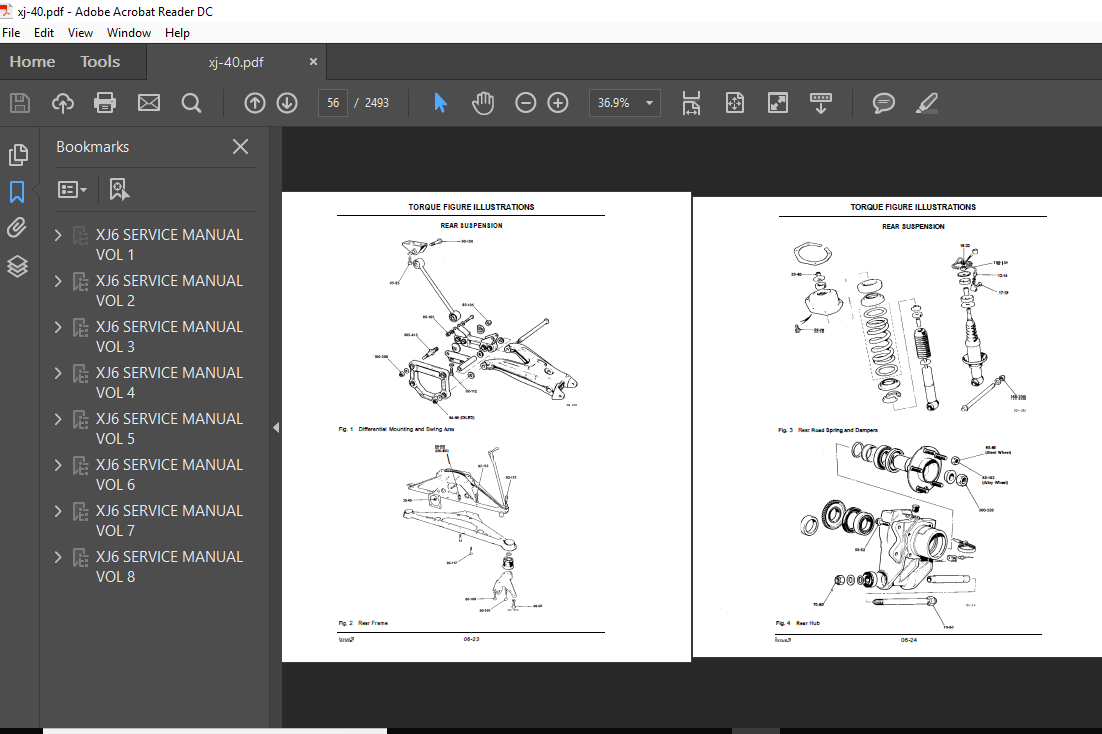Go to next page arrow
1102x734 pixels.
coord(287,103)
